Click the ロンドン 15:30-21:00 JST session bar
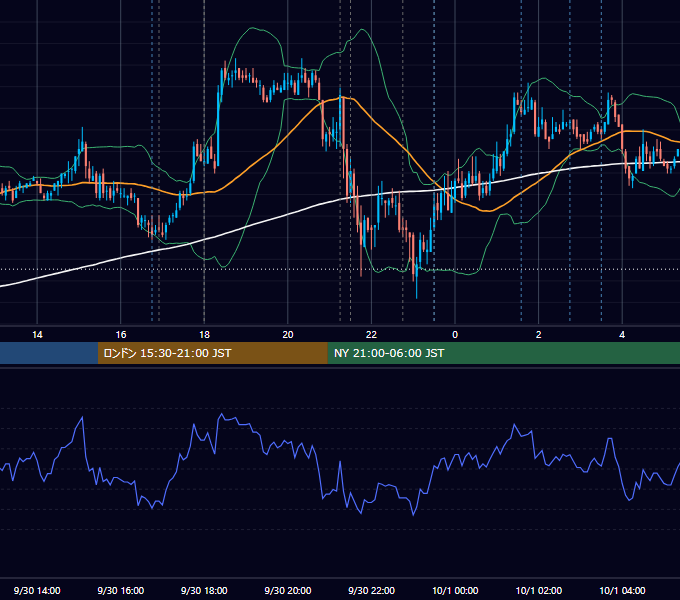Image resolution: width=680 pixels, height=600 pixels. pyautogui.click(x=212, y=353)
